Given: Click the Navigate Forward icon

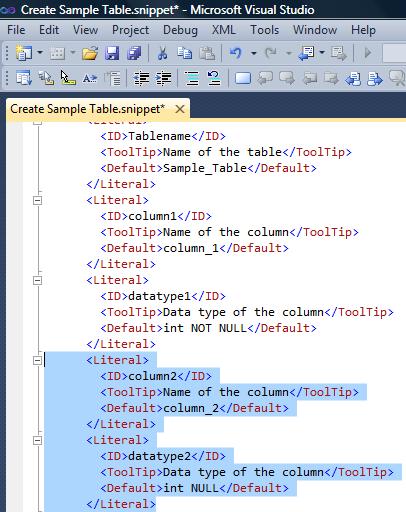Looking at the screenshot, I should click(339, 53).
